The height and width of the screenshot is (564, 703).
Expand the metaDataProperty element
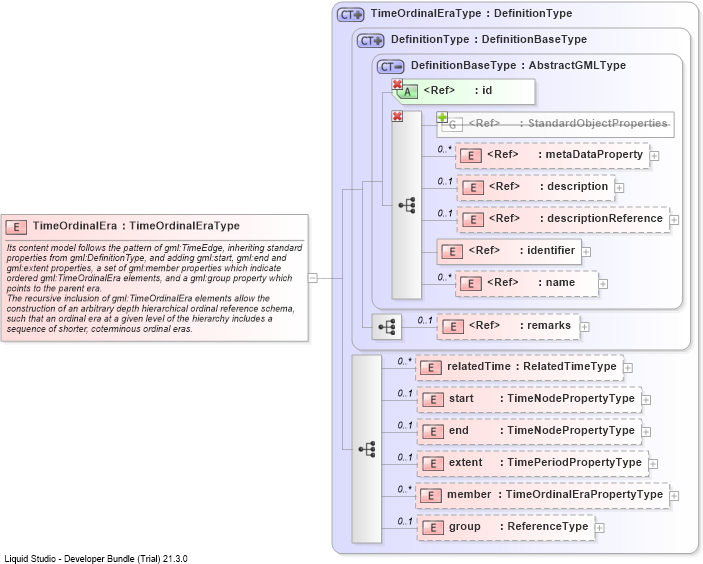pyautogui.click(x=654, y=156)
